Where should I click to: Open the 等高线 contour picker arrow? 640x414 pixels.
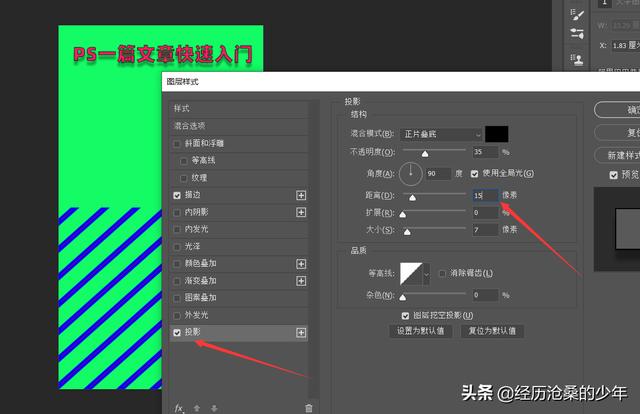427,274
